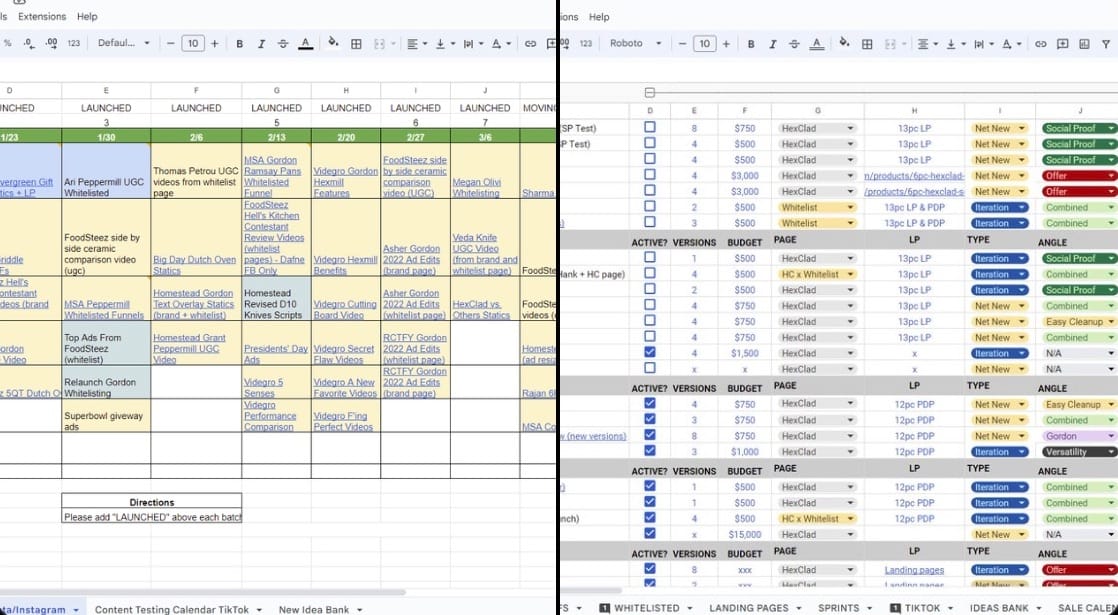Image resolution: width=1118 pixels, height=615 pixels.
Task: Open vertical align in right spreadsheet toolbar
Action: pos(955,43)
